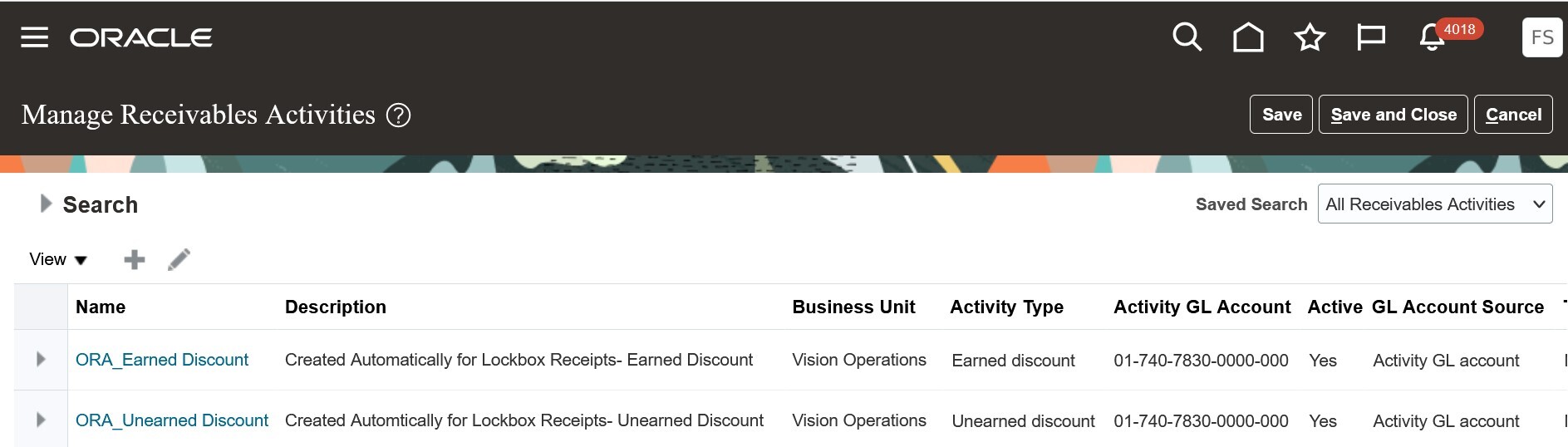Go to the Home icon
Screen dimensions: 1568x447
point(1248,37)
